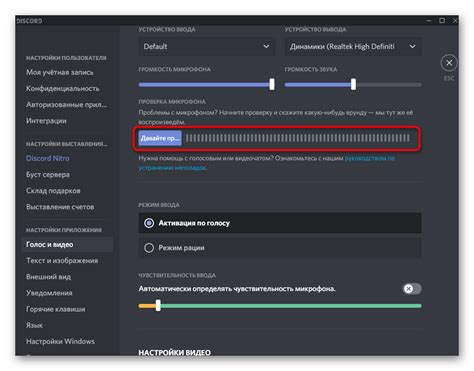This screenshot has width=474, height=371.
Task: Open Внешний вид settings section
Action: (x=49, y=277)
